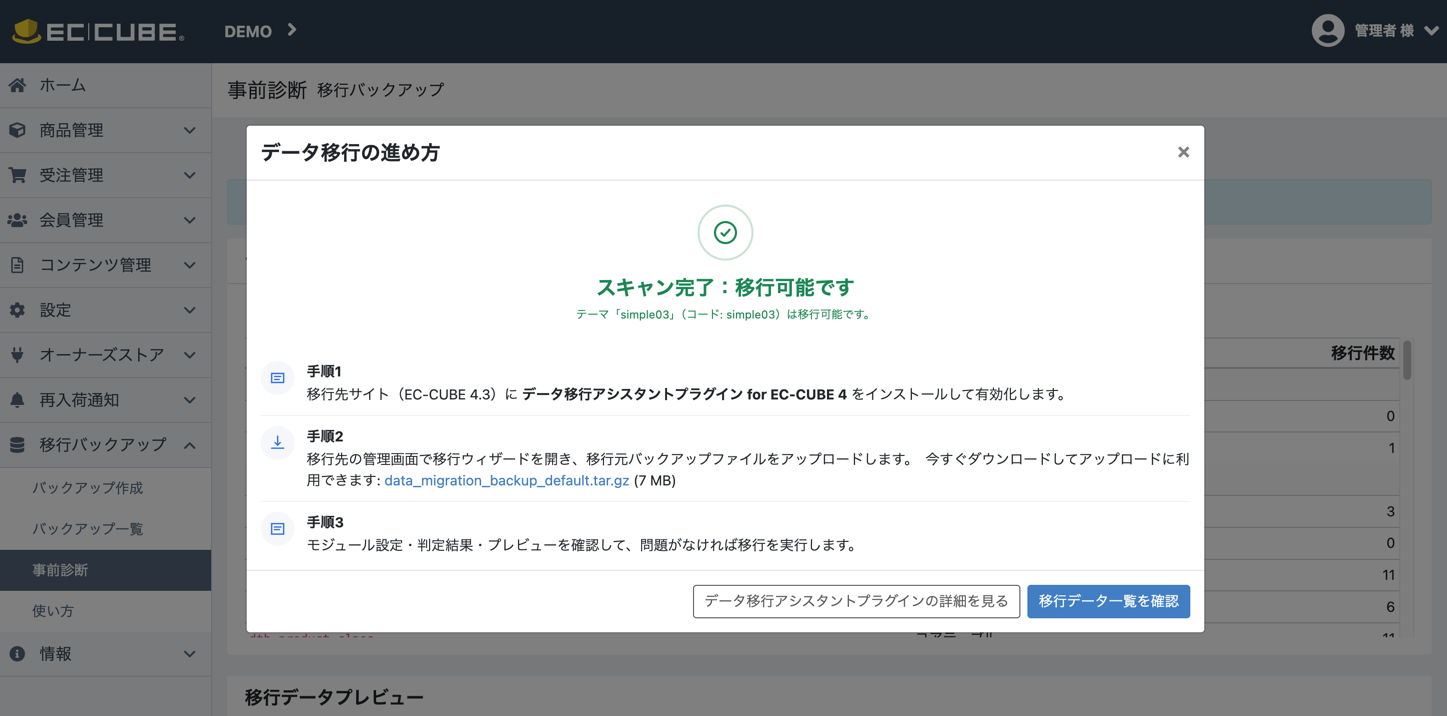Click the cart icon for 受注管理

pyautogui.click(x=17, y=175)
